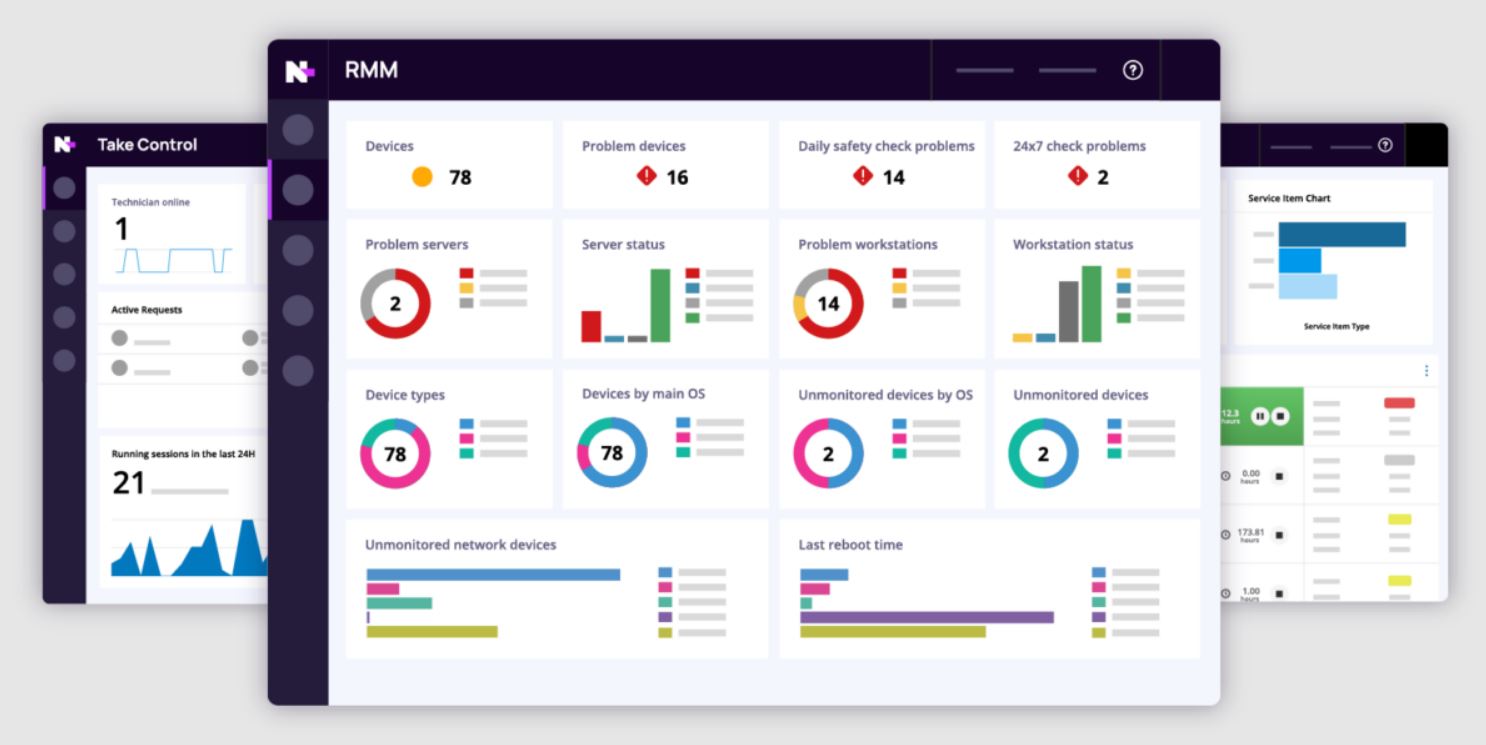Viewport: 1486px width, 745px height.
Task: Click the pink legend swatch in Device types
Action: 466,438
